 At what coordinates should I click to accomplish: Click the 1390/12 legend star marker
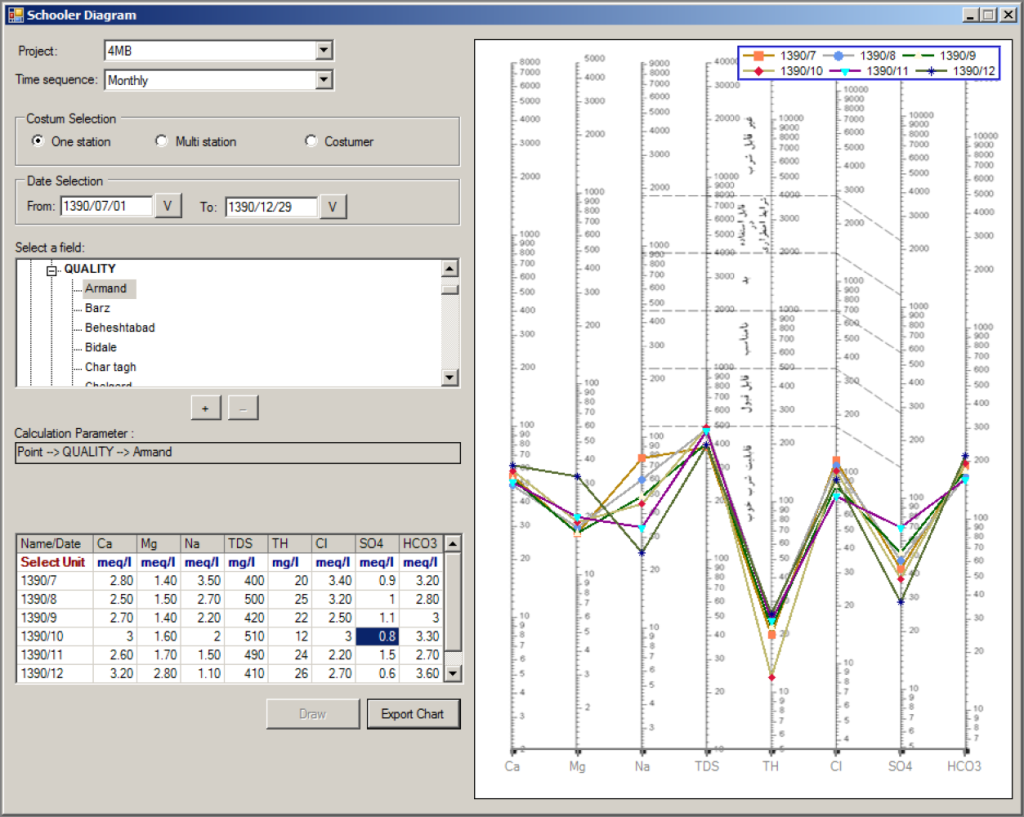pos(931,72)
